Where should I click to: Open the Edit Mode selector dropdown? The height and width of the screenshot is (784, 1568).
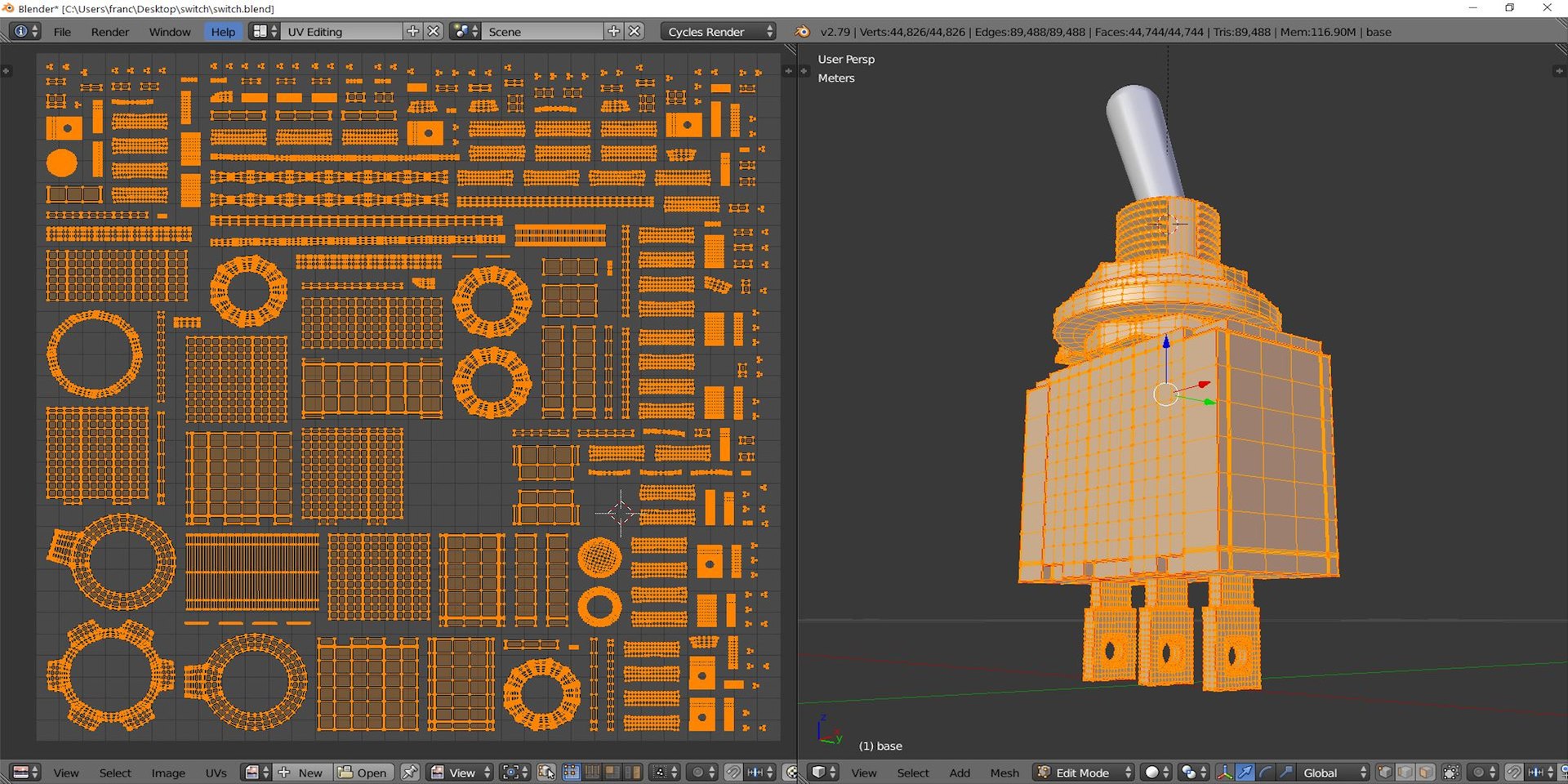coord(1084,773)
